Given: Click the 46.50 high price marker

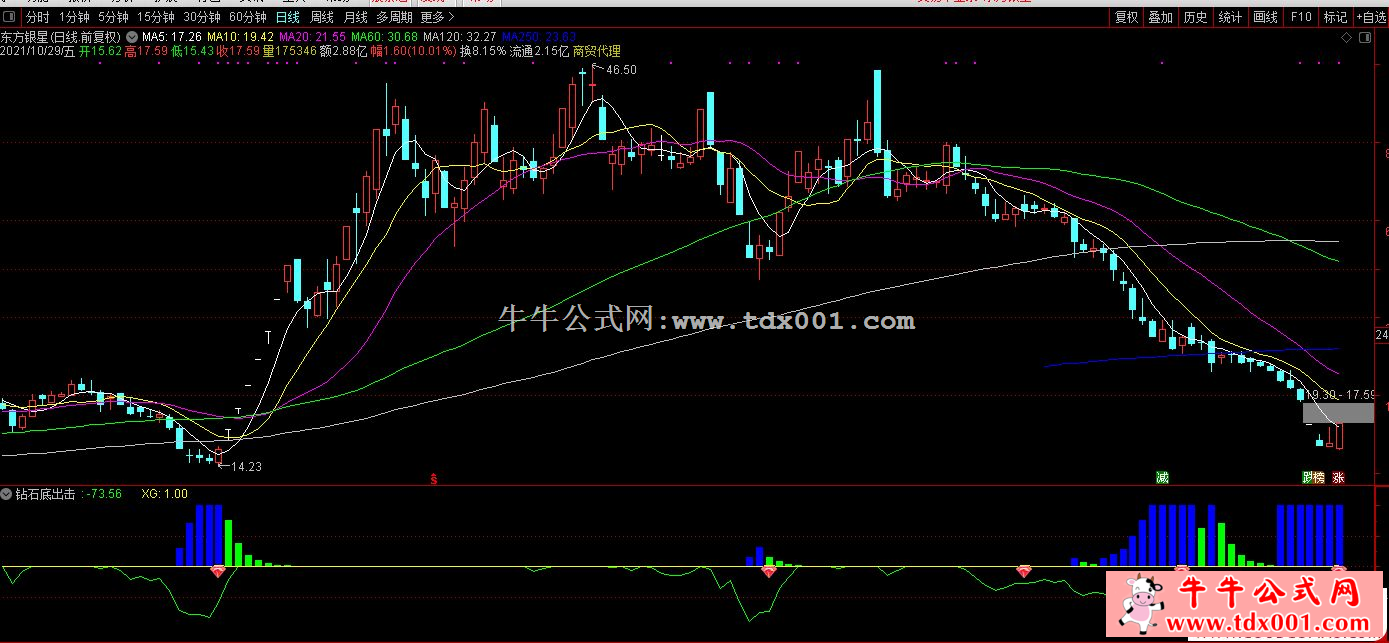Looking at the screenshot, I should [x=621, y=70].
